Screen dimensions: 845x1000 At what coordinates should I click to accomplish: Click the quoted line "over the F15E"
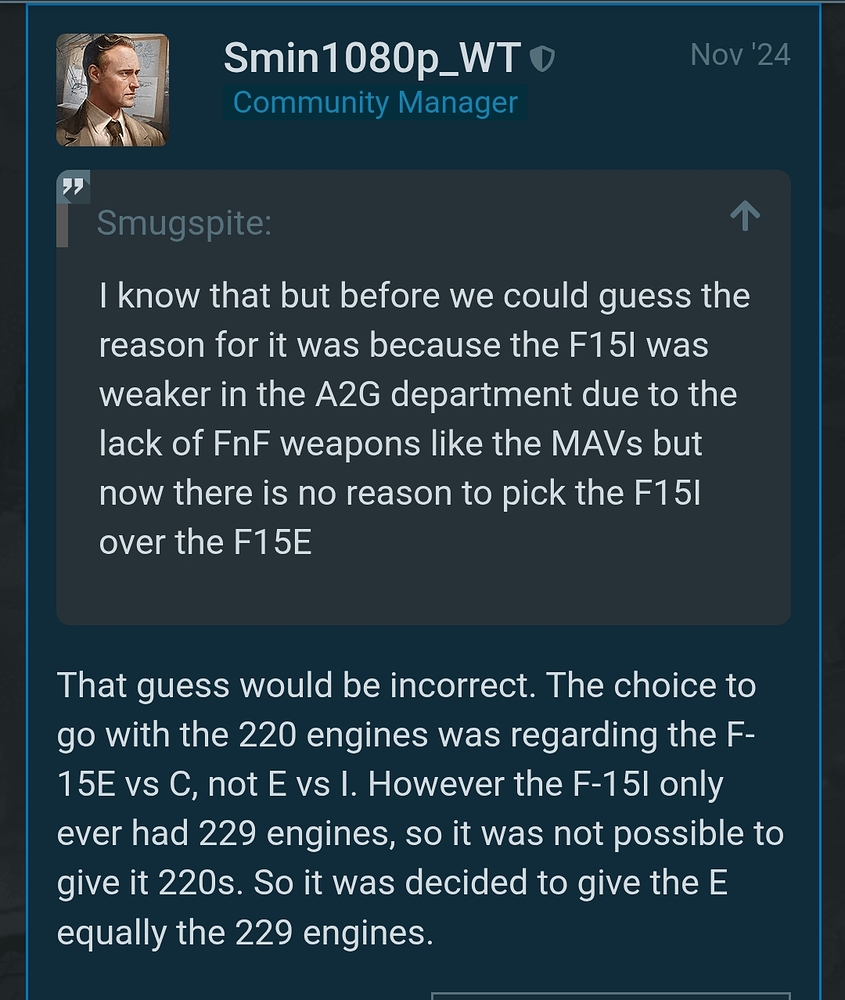point(205,542)
